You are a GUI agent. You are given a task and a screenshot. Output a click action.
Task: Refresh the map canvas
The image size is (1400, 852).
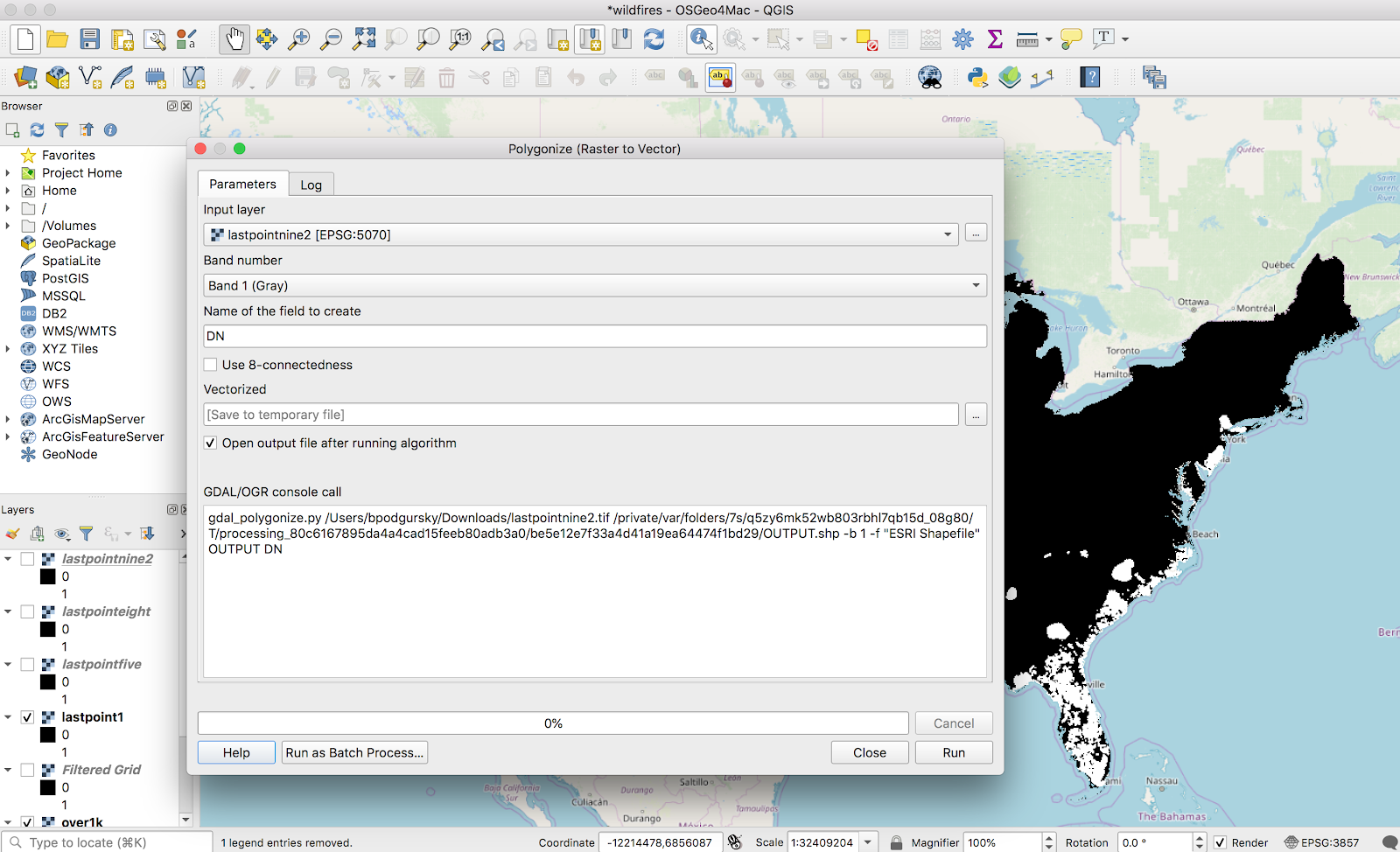654,39
